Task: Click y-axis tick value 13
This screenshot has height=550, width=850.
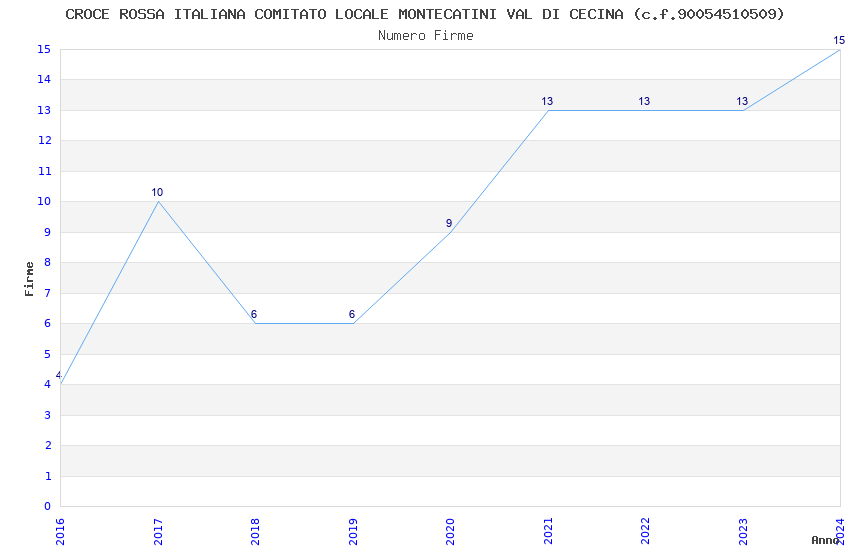Action: pos(44,111)
